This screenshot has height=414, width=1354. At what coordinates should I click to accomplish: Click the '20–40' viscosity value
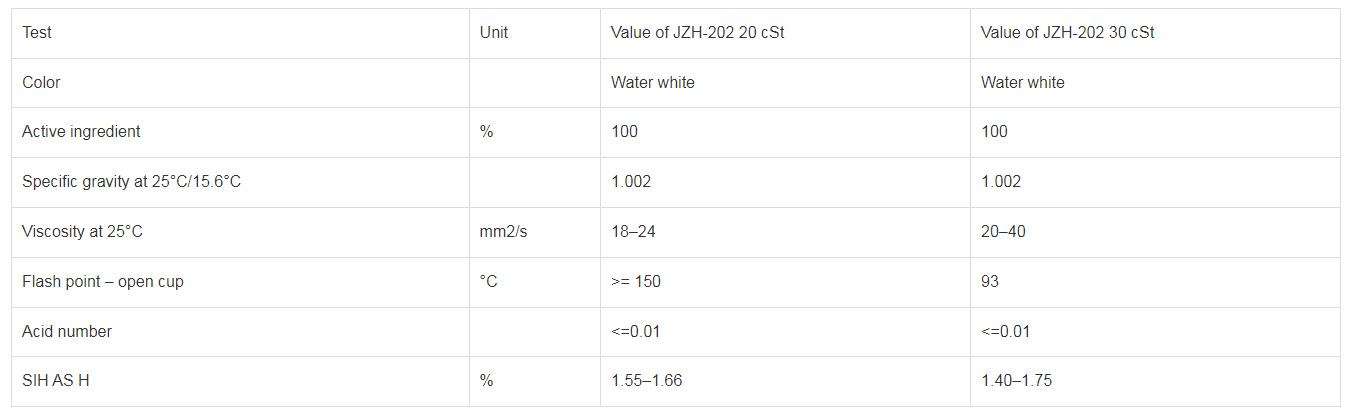(x=1003, y=232)
